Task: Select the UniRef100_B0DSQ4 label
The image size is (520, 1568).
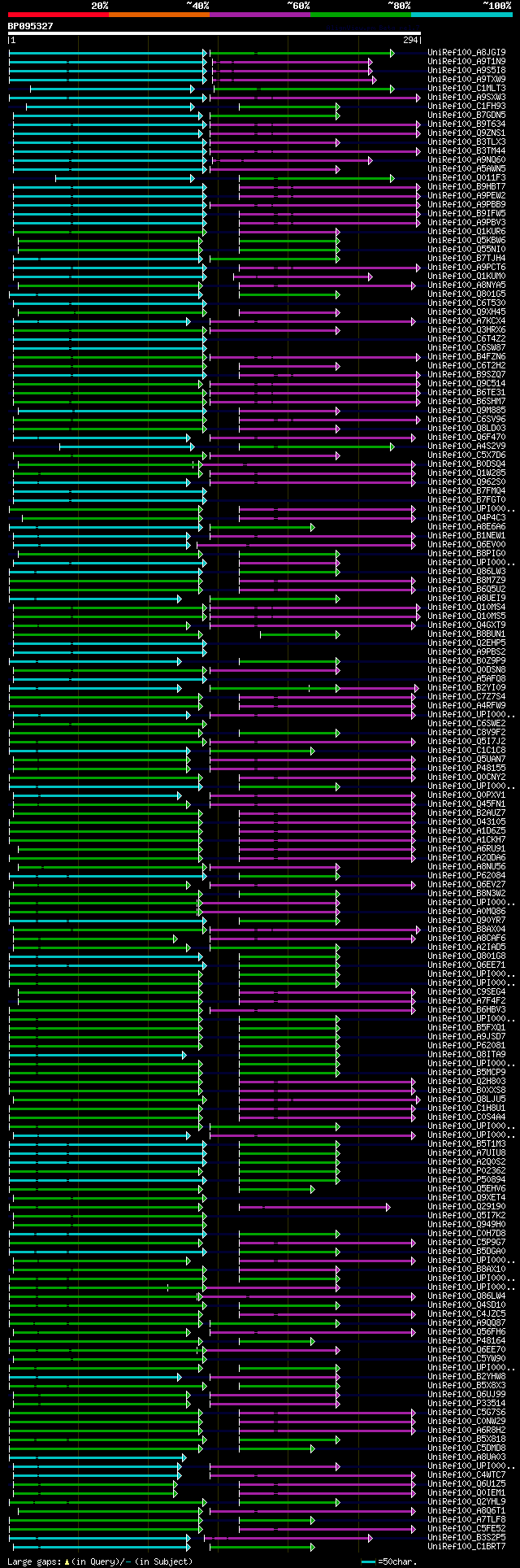Action: pos(466,464)
